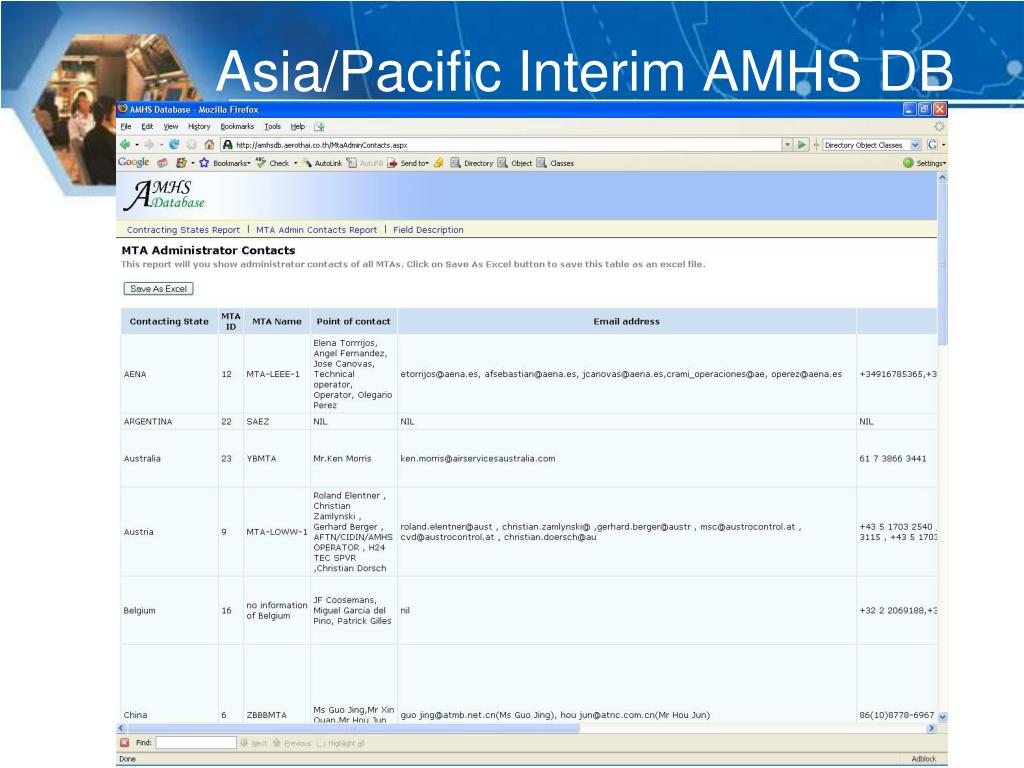1024x768 pixels.
Task: Open the Google toolbar Settings dropdown
Action: click(930, 163)
